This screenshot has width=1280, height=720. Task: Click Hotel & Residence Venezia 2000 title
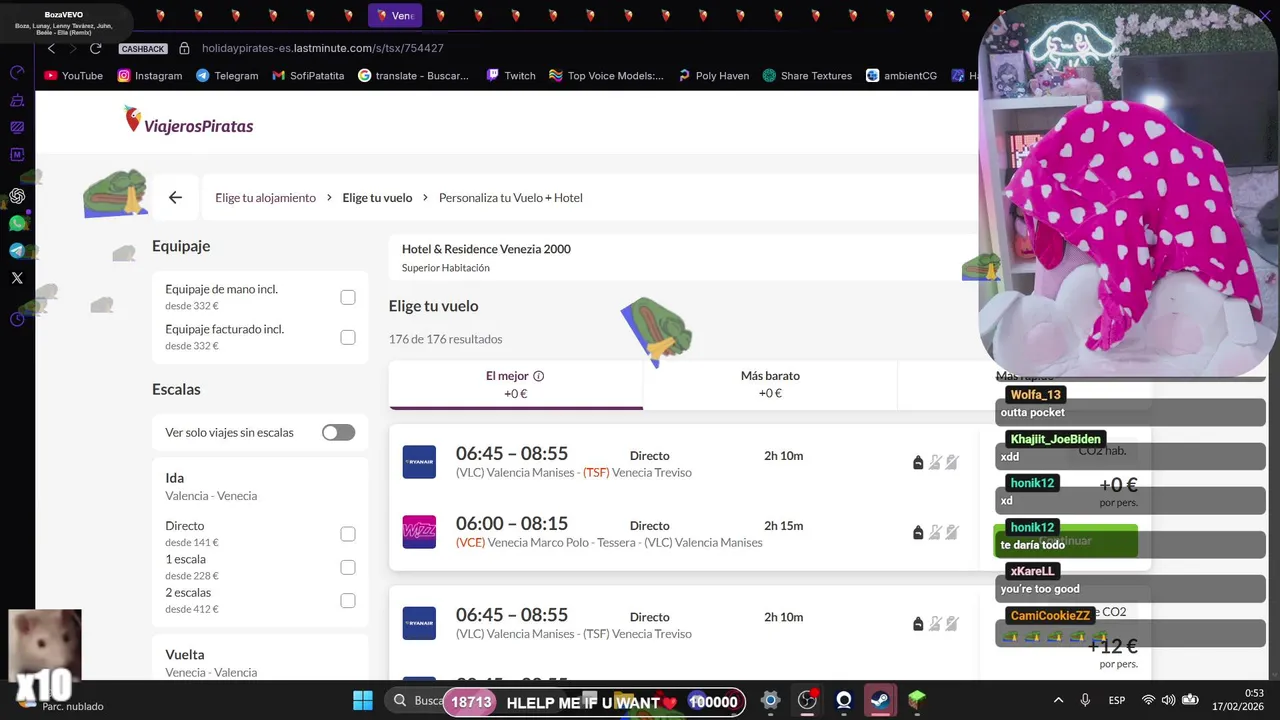[486, 249]
